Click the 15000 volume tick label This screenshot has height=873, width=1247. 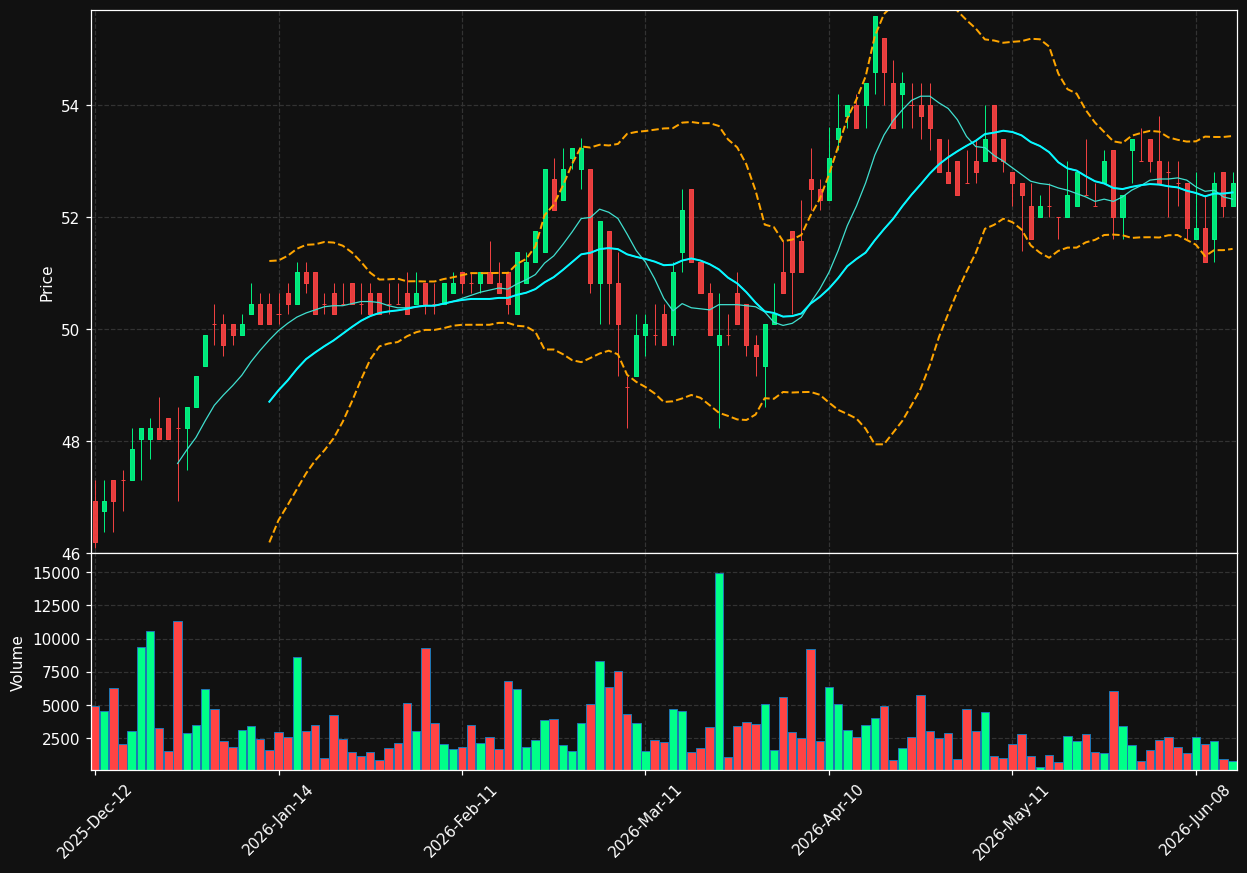(58, 573)
